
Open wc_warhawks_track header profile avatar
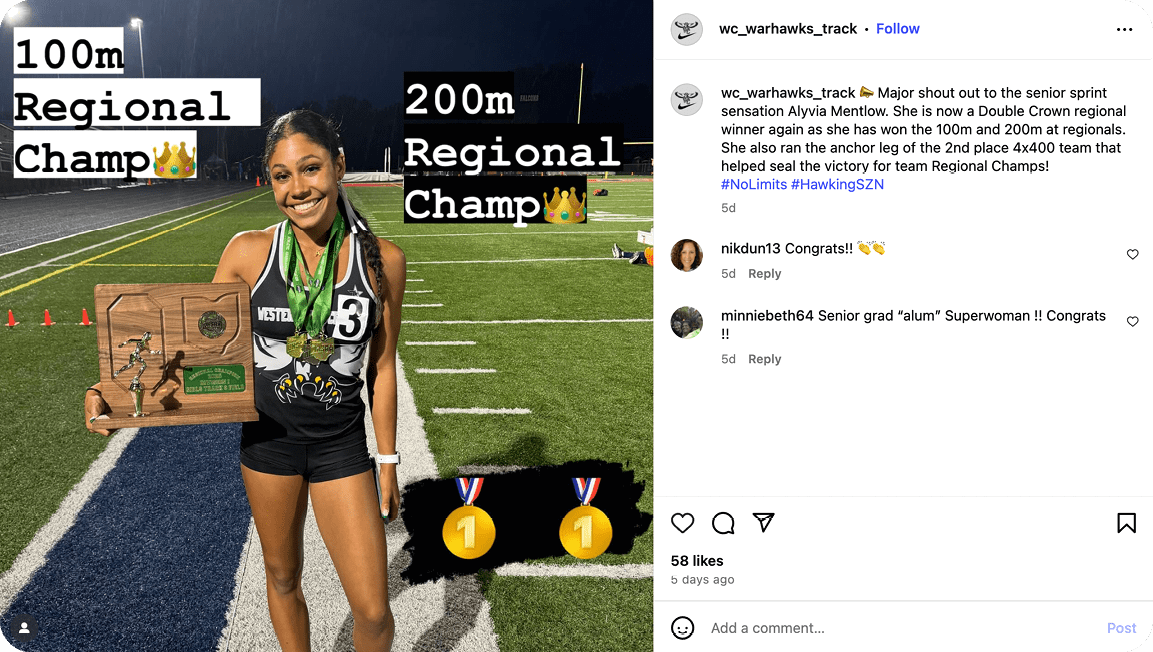[687, 29]
